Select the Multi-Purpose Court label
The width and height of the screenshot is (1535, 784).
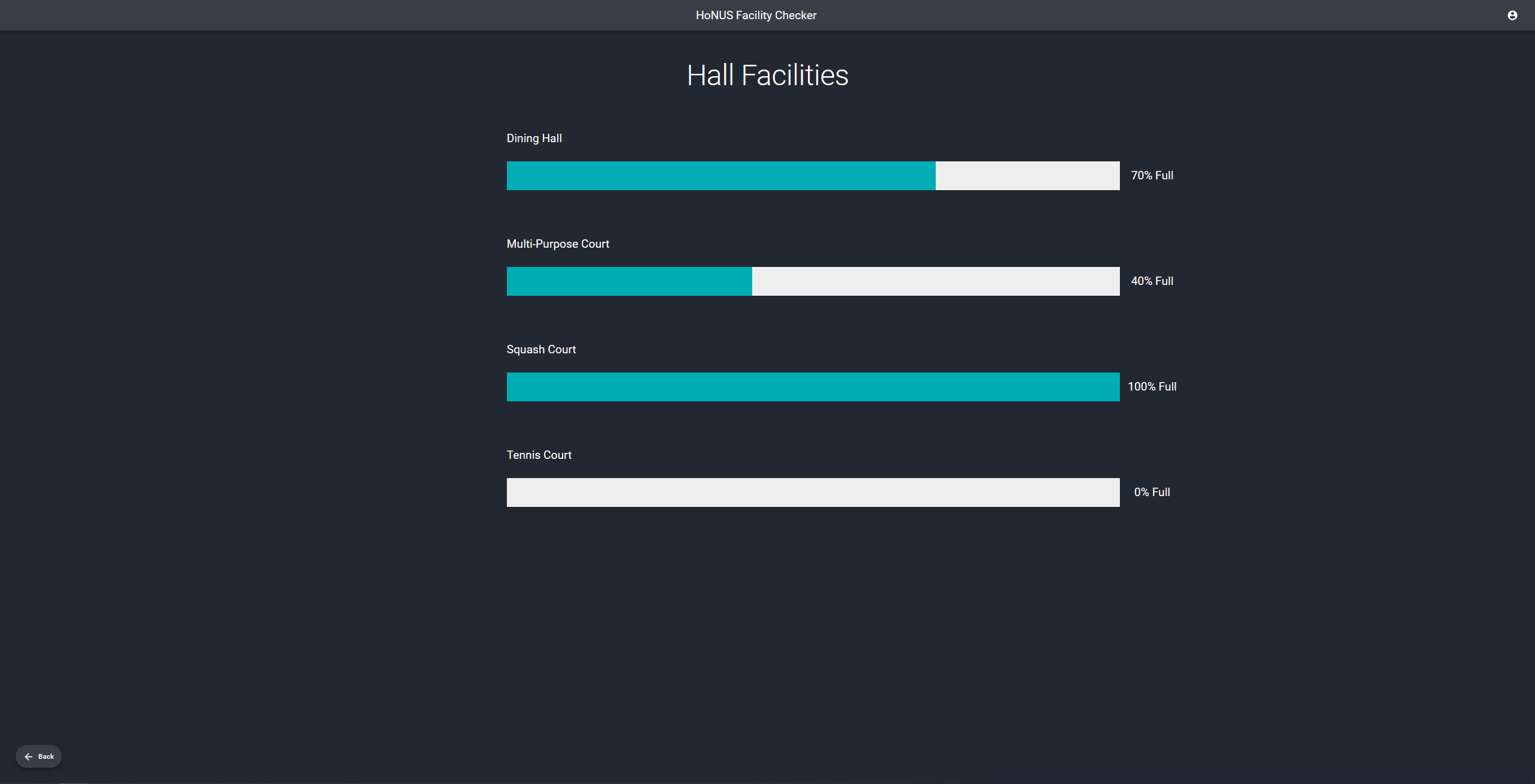[x=557, y=244]
